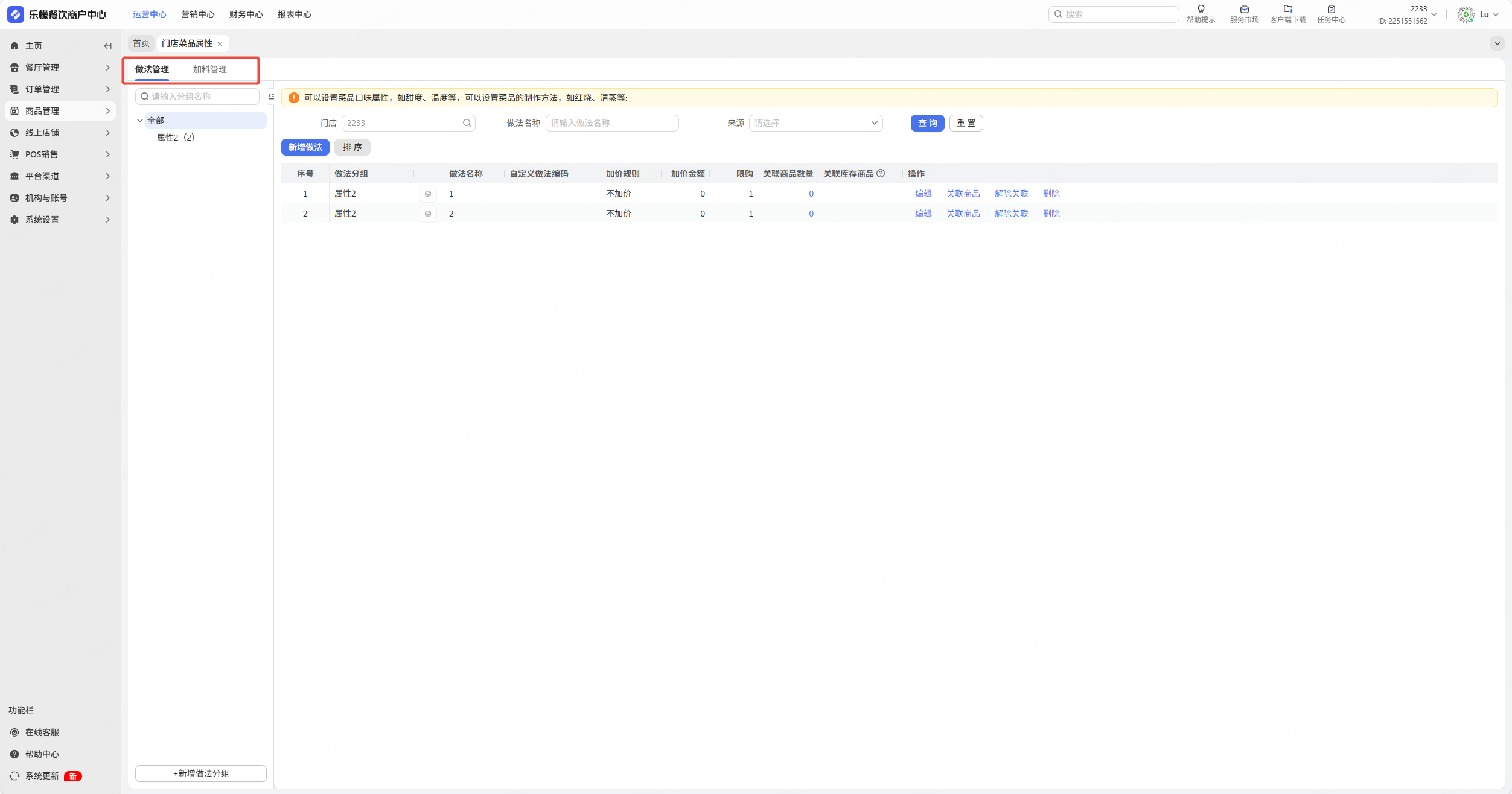Click the 新增做法 button

pos(305,147)
